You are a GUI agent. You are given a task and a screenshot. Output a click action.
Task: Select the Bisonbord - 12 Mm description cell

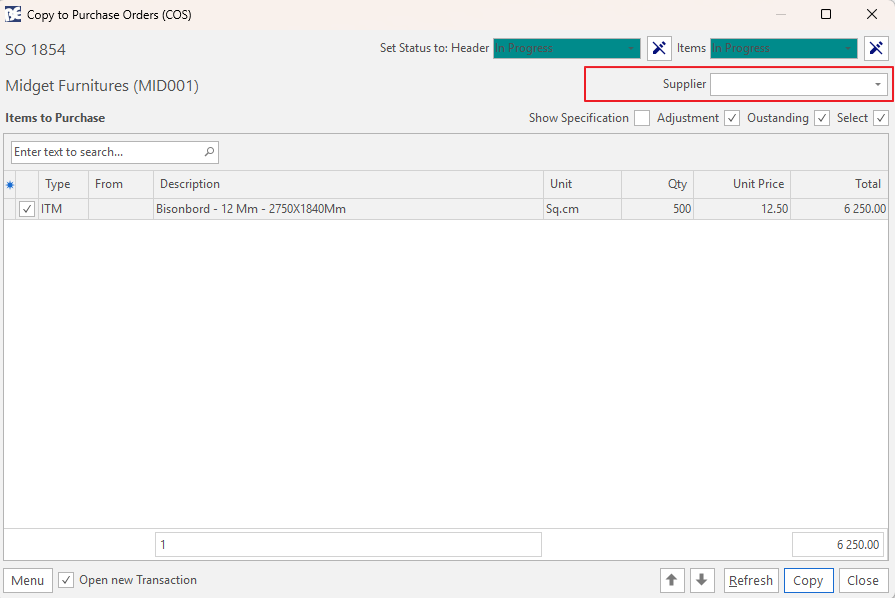(x=348, y=209)
